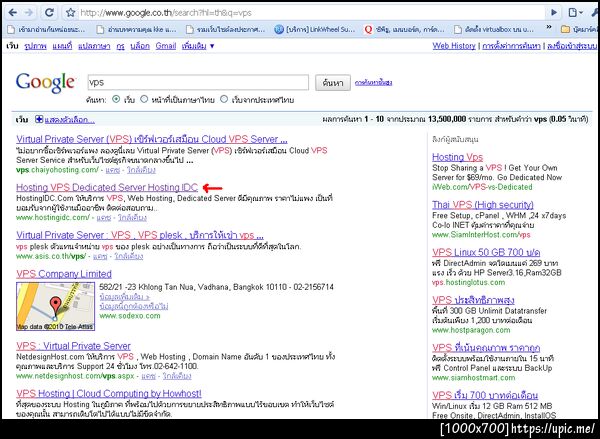The image size is (600, 439).
Task: Expand the show options plus icon
Action: point(39,119)
